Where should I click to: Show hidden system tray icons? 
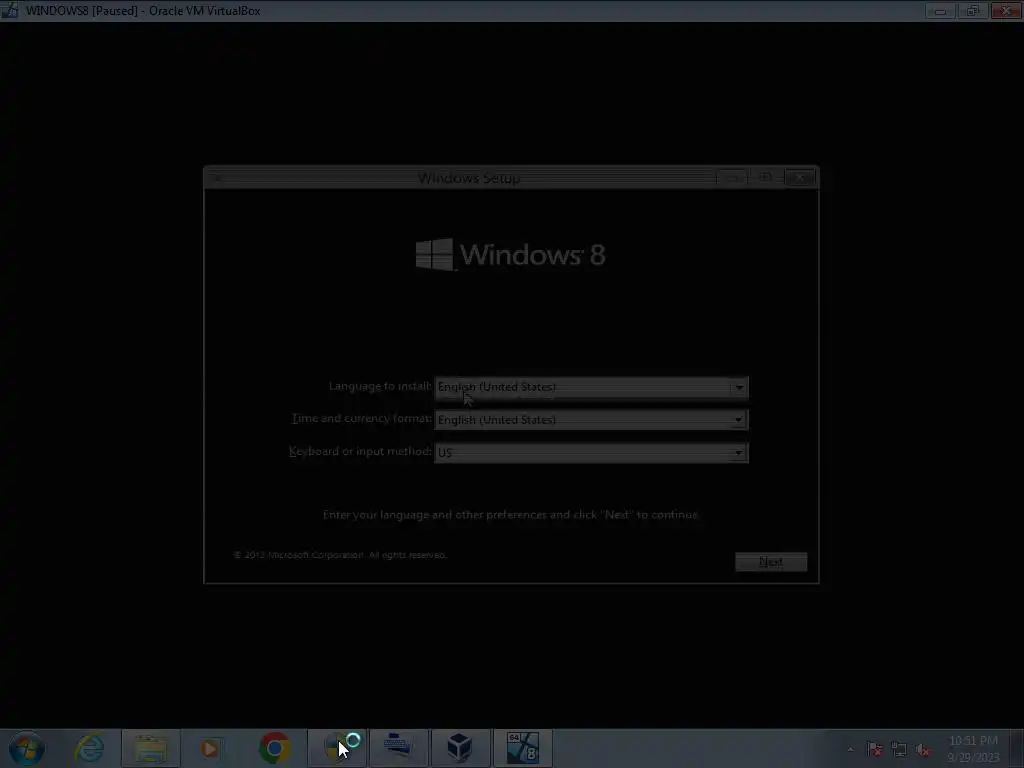(x=850, y=750)
